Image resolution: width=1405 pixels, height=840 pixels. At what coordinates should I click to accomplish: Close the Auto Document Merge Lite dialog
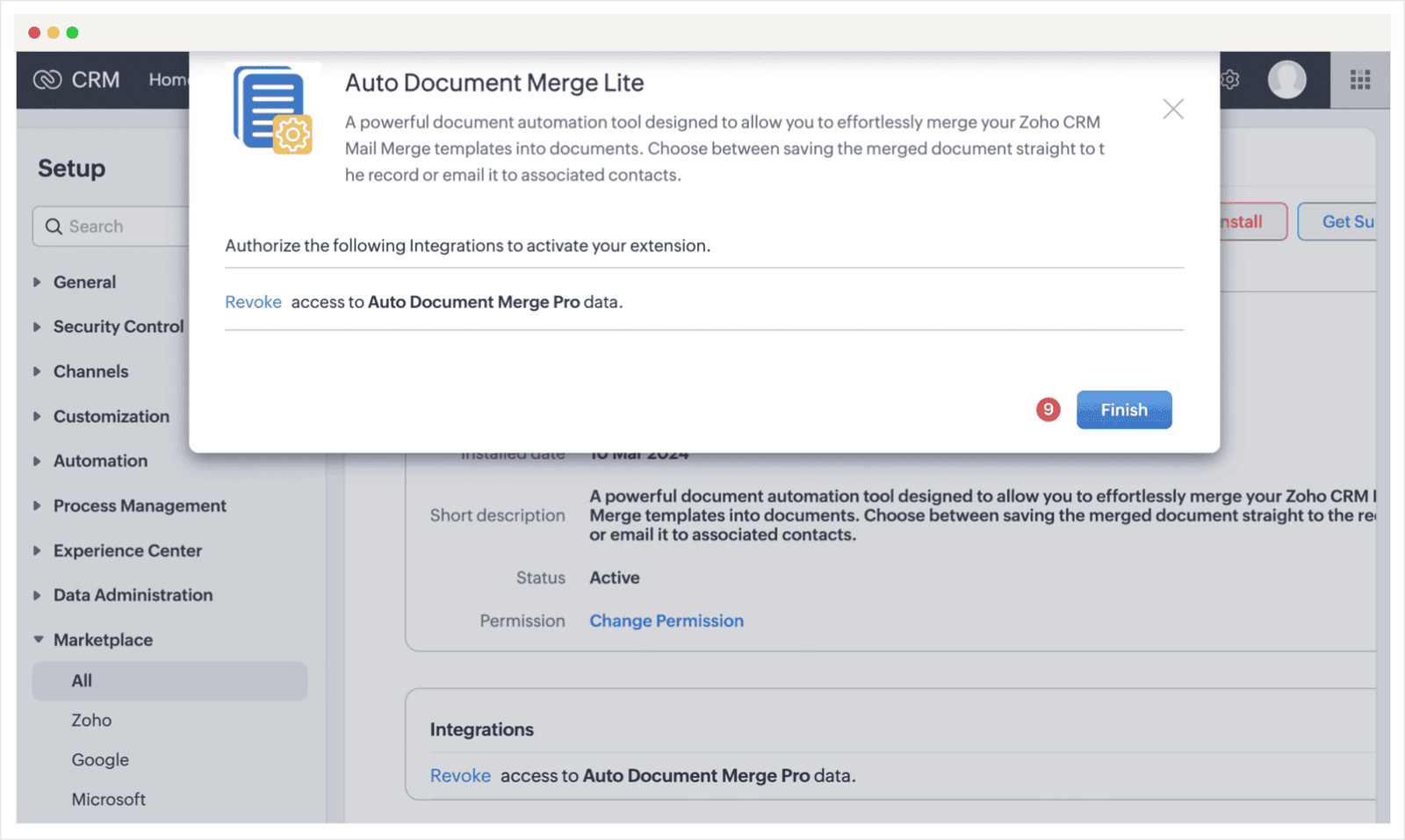(1173, 109)
